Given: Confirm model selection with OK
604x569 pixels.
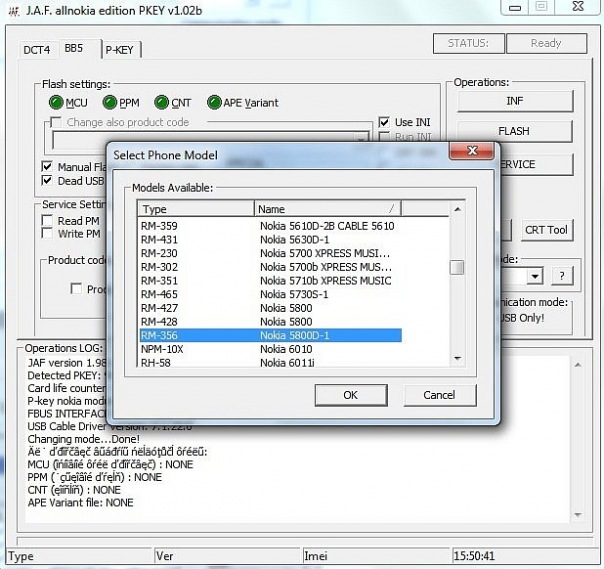Looking at the screenshot, I should pyautogui.click(x=351, y=395).
